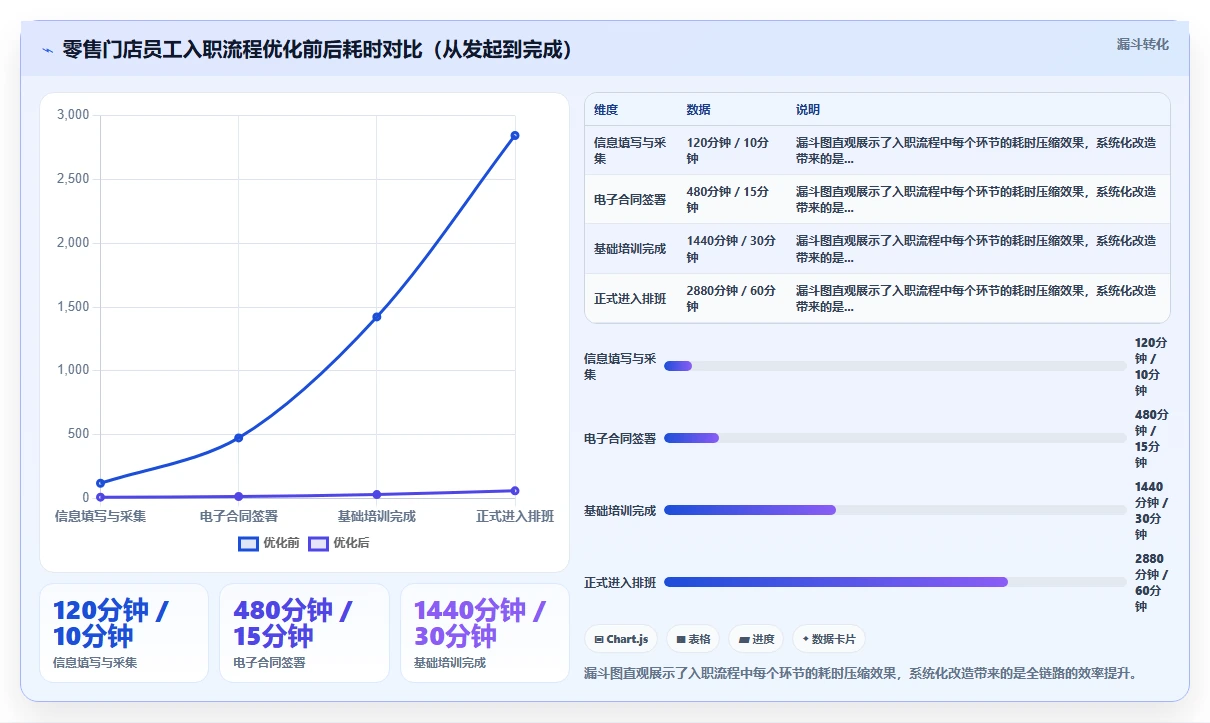Click the 电子合同签署 progress bar
This screenshot has height=723, width=1210.
point(895,438)
